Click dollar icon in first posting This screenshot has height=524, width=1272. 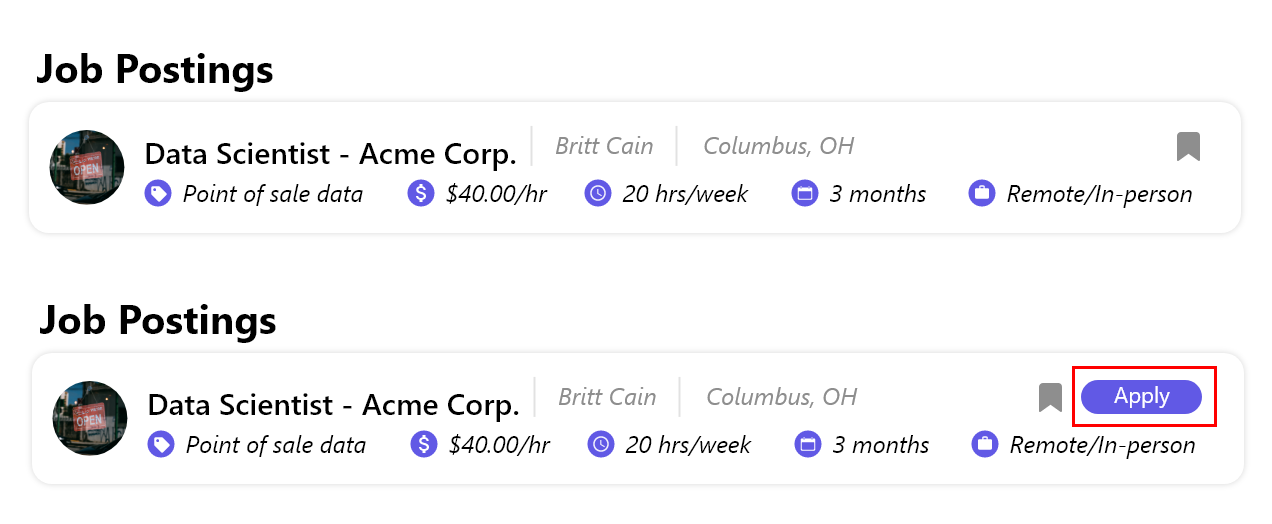click(x=421, y=193)
